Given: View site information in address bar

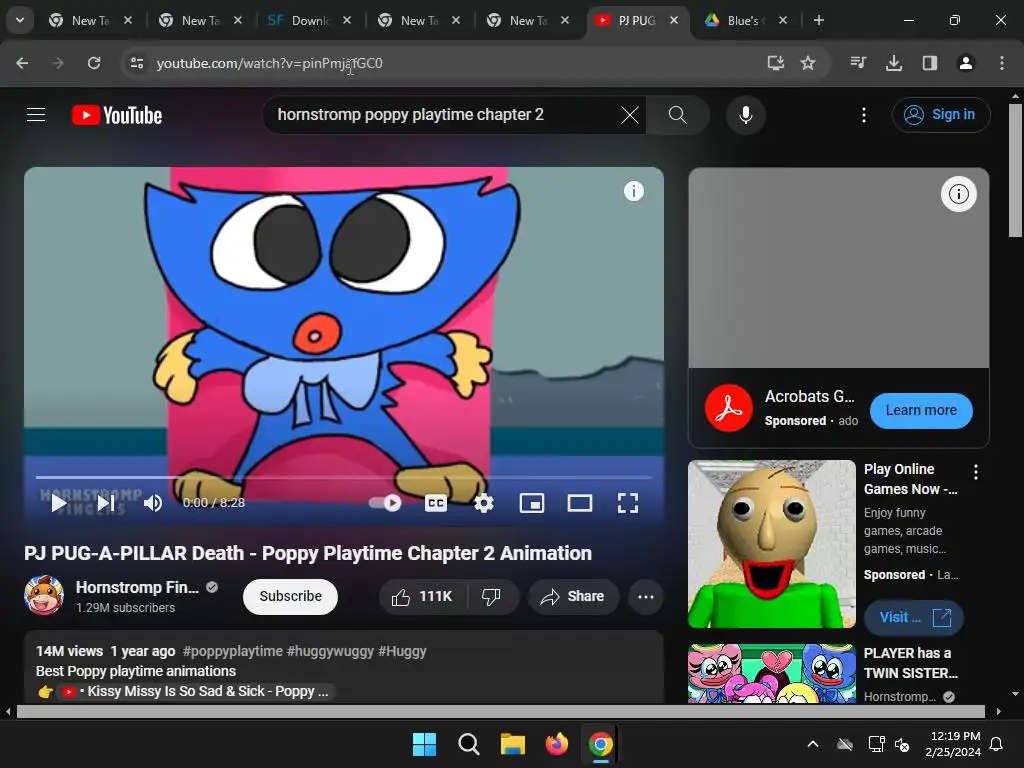Looking at the screenshot, I should [x=136, y=63].
